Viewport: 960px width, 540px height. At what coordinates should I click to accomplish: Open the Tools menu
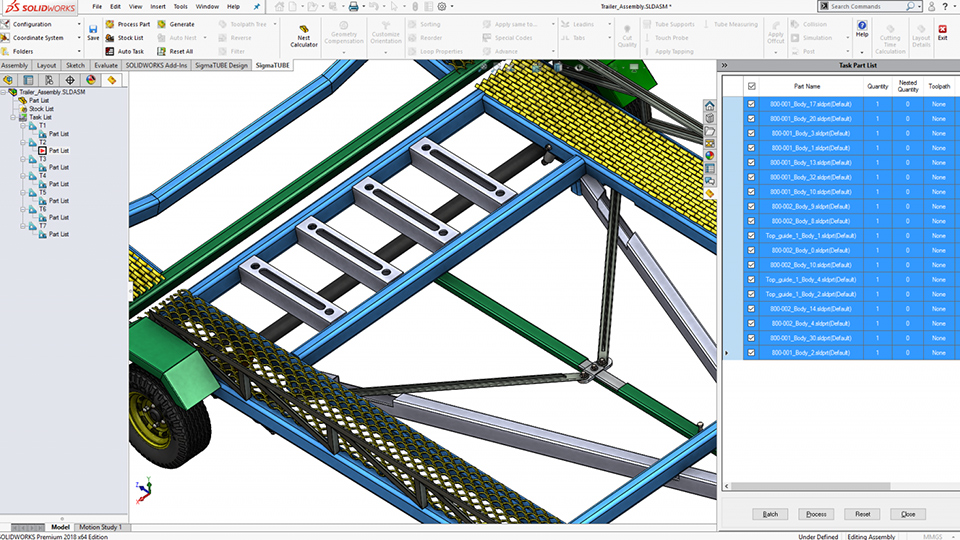[181, 7]
